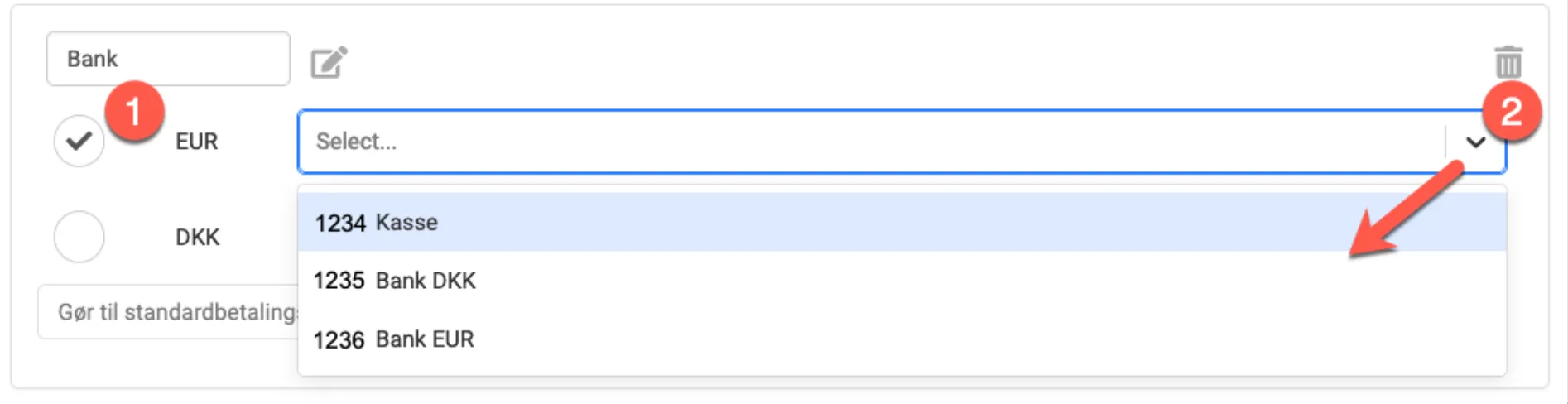Pick the 1236 Bank EUR account

click(x=425, y=339)
